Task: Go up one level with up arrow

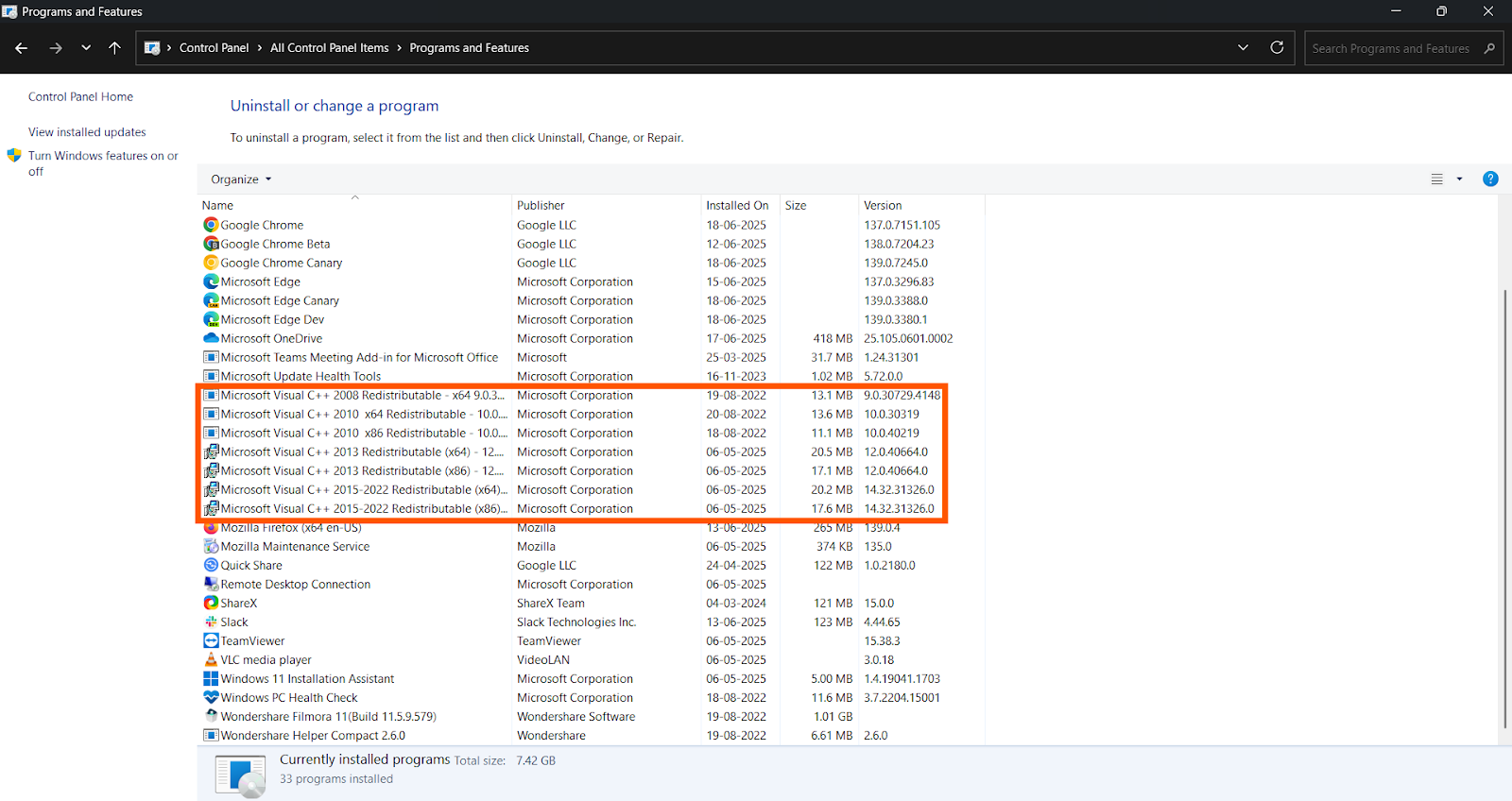Action: tap(114, 48)
